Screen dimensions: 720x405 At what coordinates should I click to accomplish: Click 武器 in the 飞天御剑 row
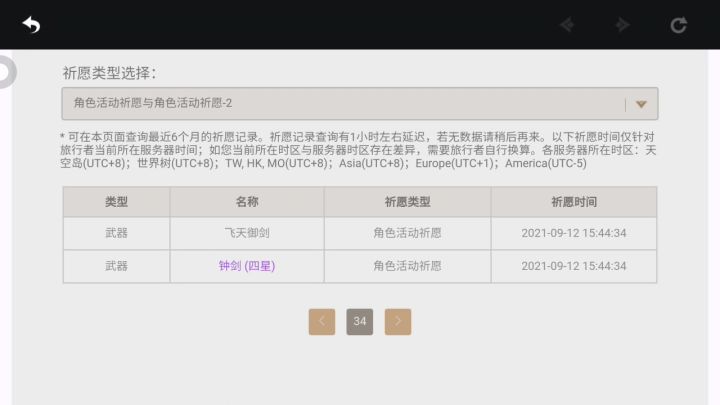click(116, 233)
